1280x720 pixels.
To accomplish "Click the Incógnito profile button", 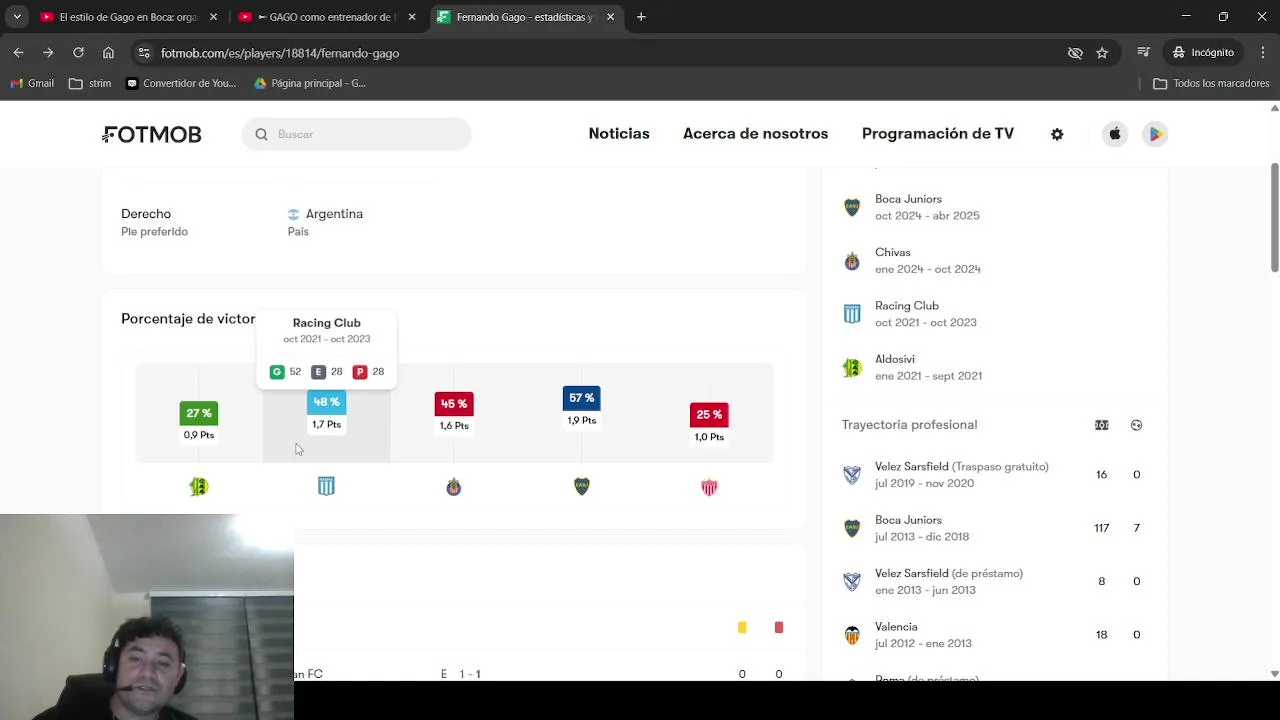I will click(x=1203, y=53).
